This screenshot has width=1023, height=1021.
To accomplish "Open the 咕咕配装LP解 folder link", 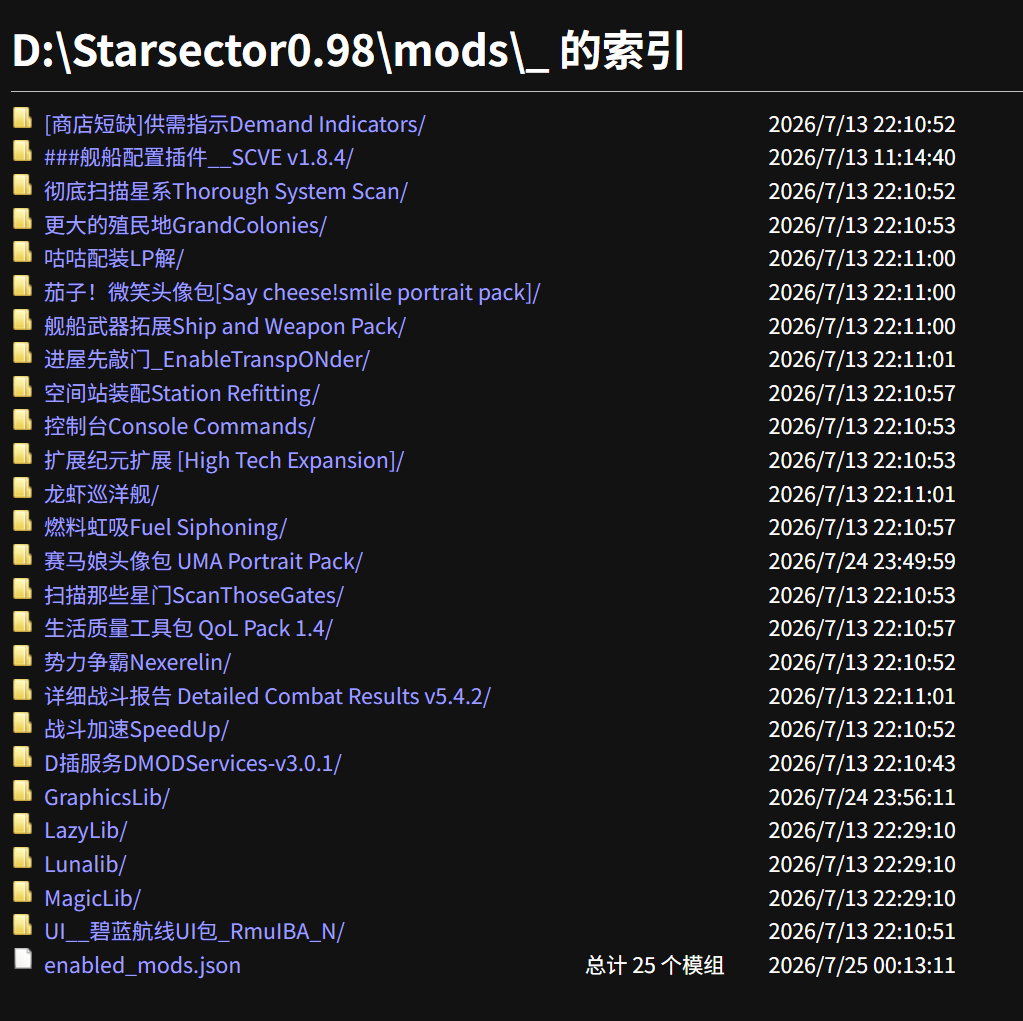I will click(114, 259).
